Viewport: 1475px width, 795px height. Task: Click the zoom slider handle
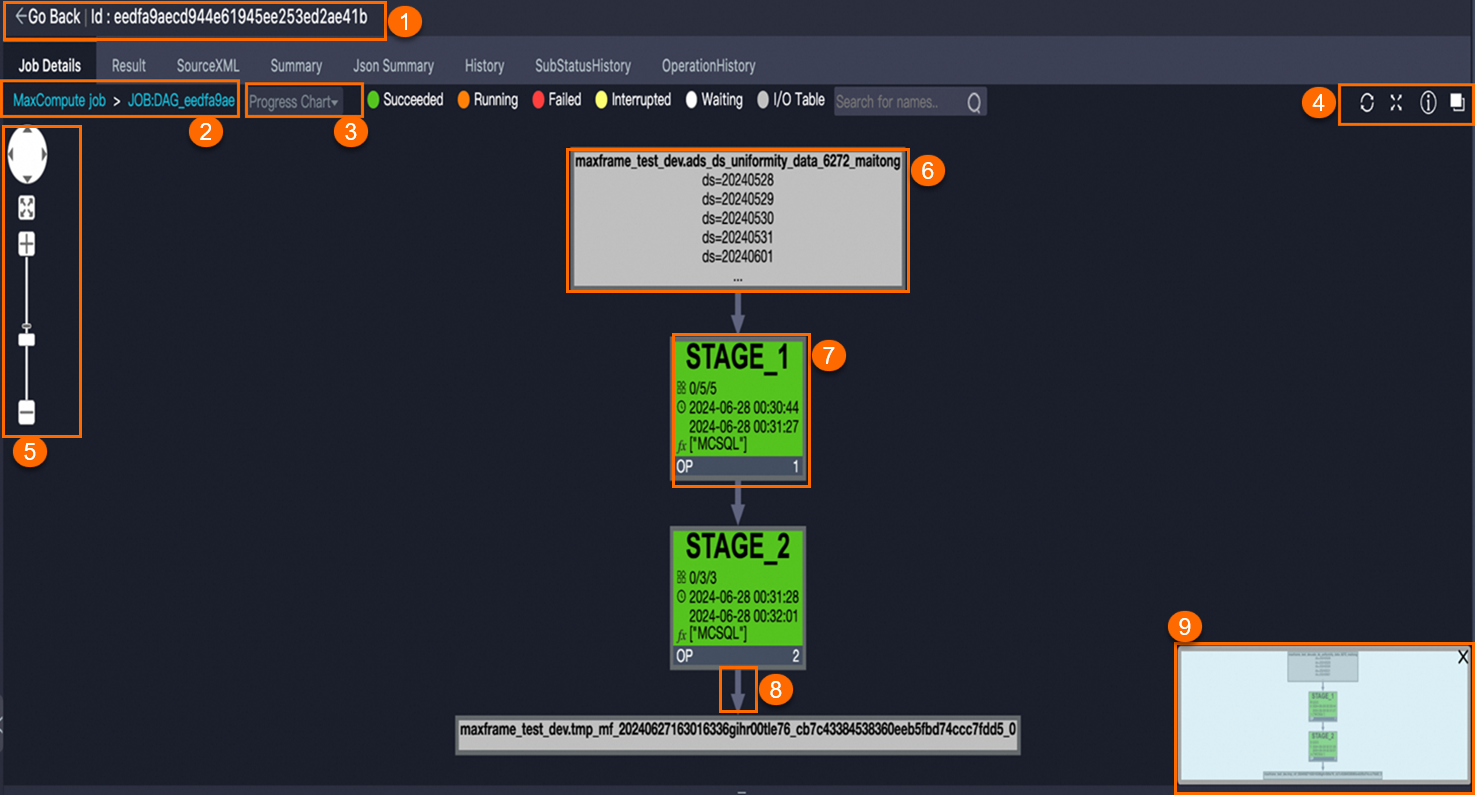point(27,340)
